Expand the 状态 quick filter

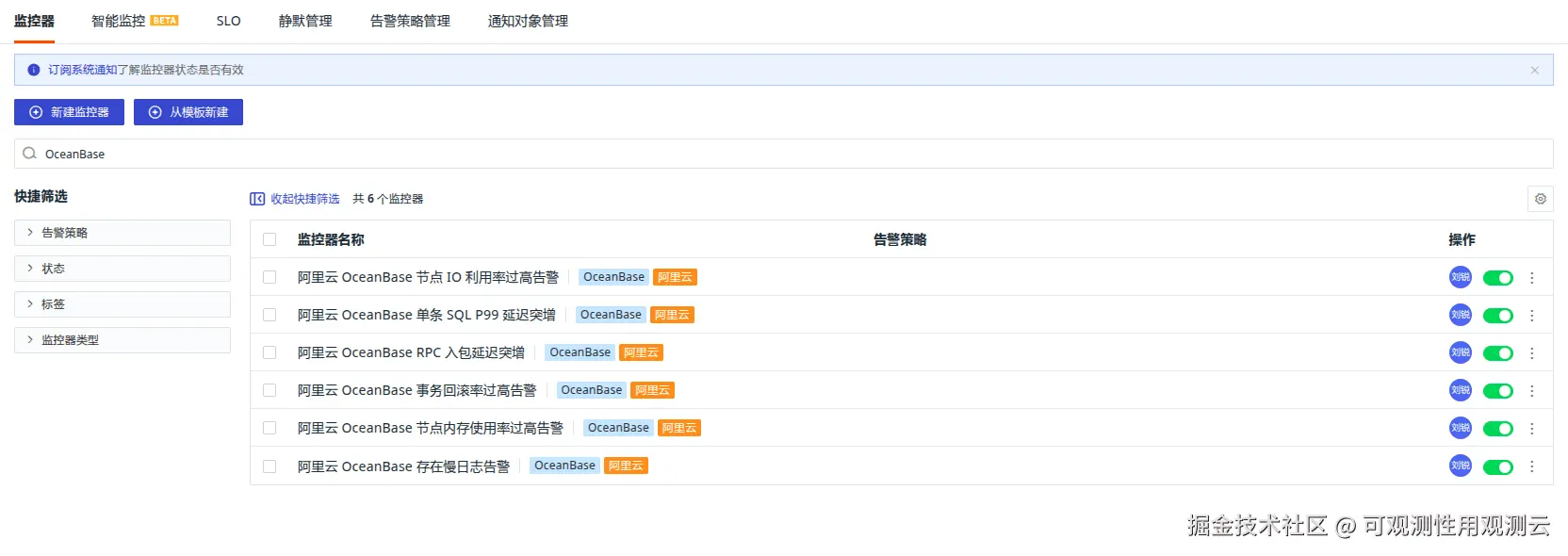pyautogui.click(x=122, y=269)
